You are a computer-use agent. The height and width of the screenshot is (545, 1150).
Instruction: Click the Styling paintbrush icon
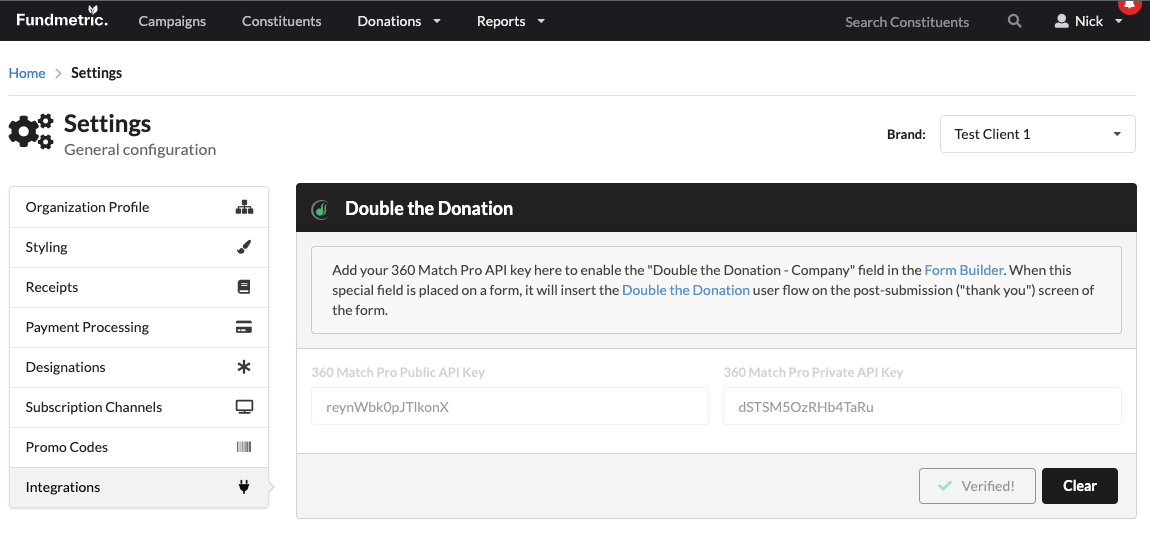click(x=244, y=248)
